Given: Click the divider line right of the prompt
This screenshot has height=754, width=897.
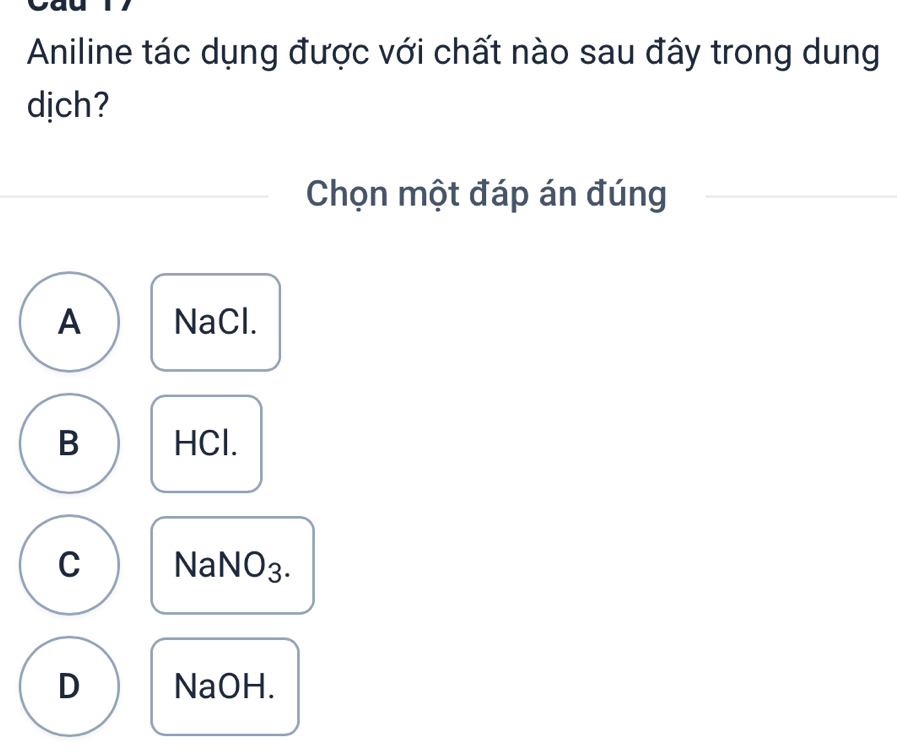Looking at the screenshot, I should 800,197.
